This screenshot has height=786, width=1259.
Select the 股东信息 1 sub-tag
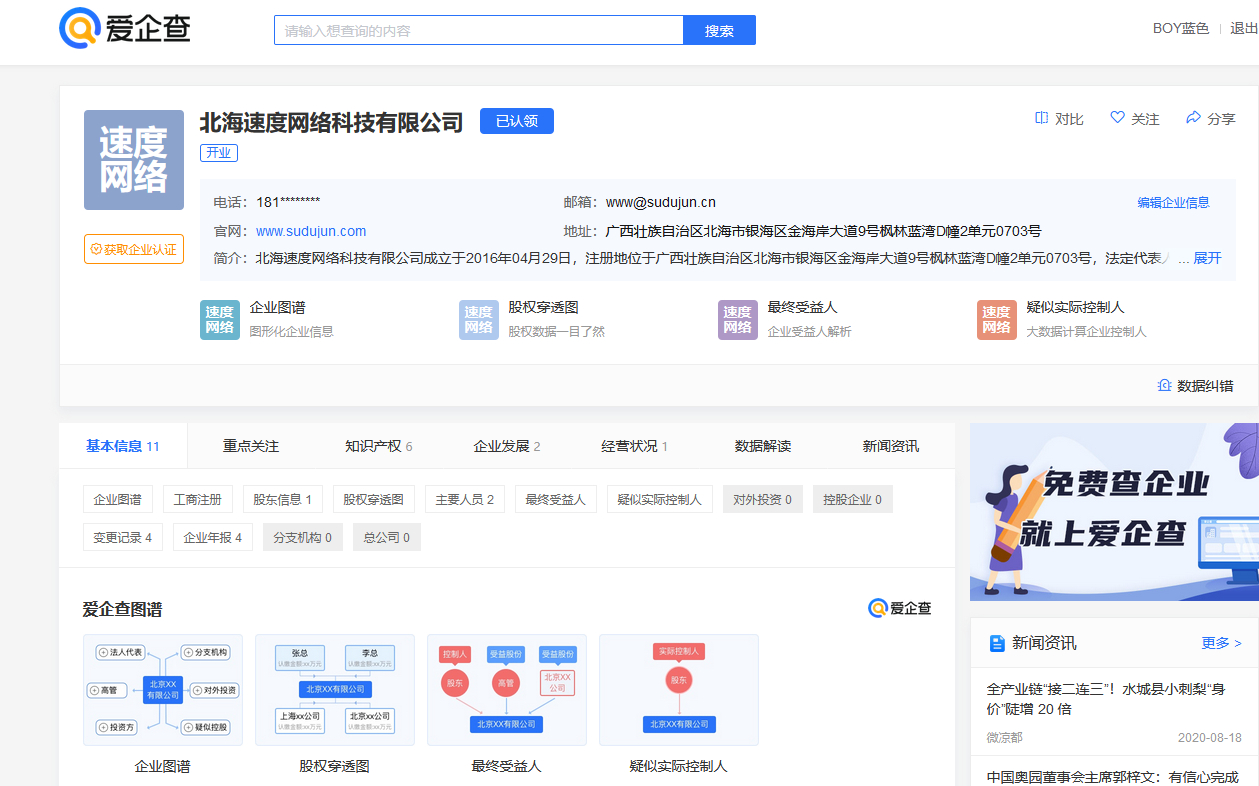coord(283,499)
